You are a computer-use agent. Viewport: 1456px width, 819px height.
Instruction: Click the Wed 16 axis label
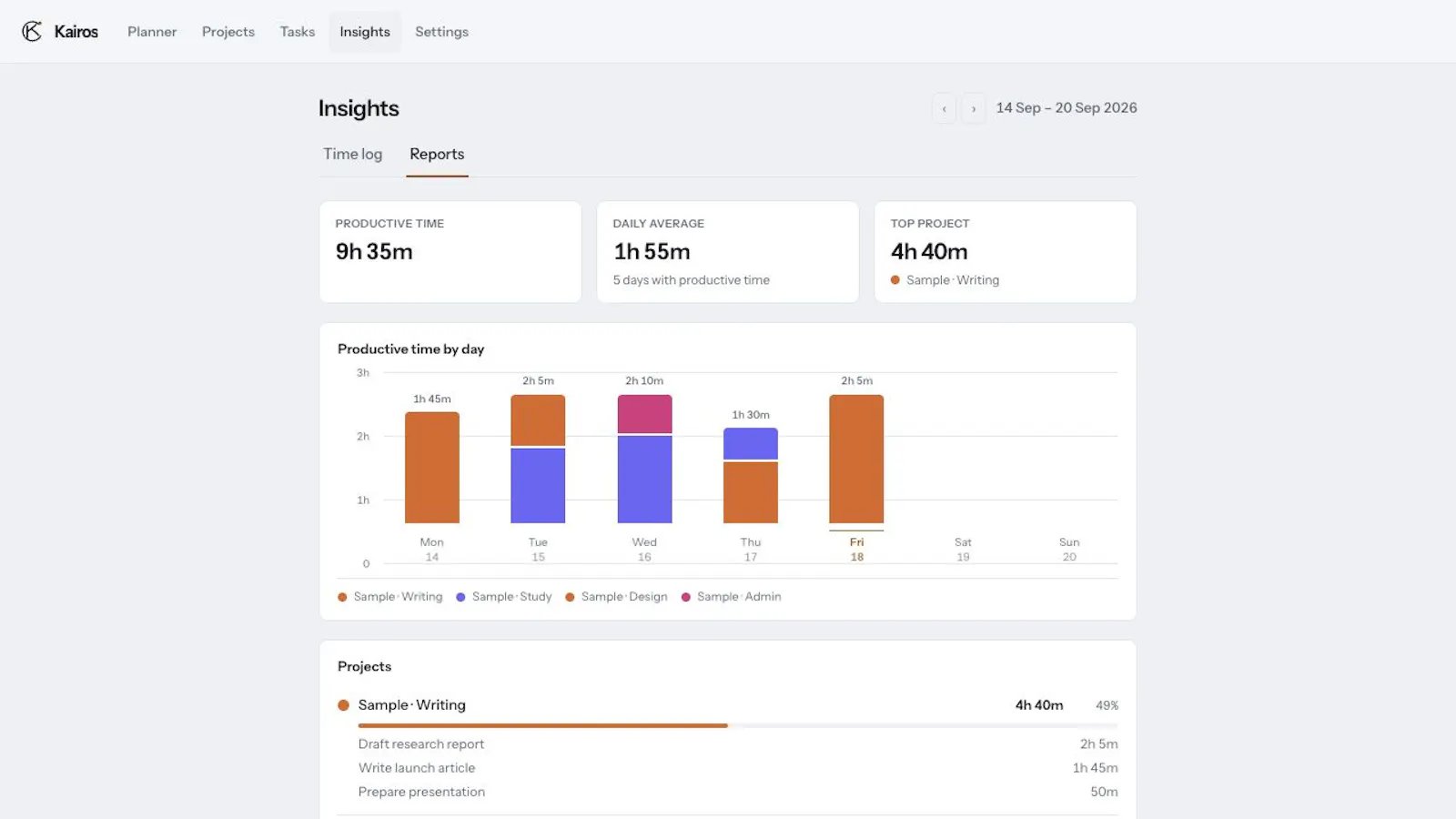pos(644,549)
